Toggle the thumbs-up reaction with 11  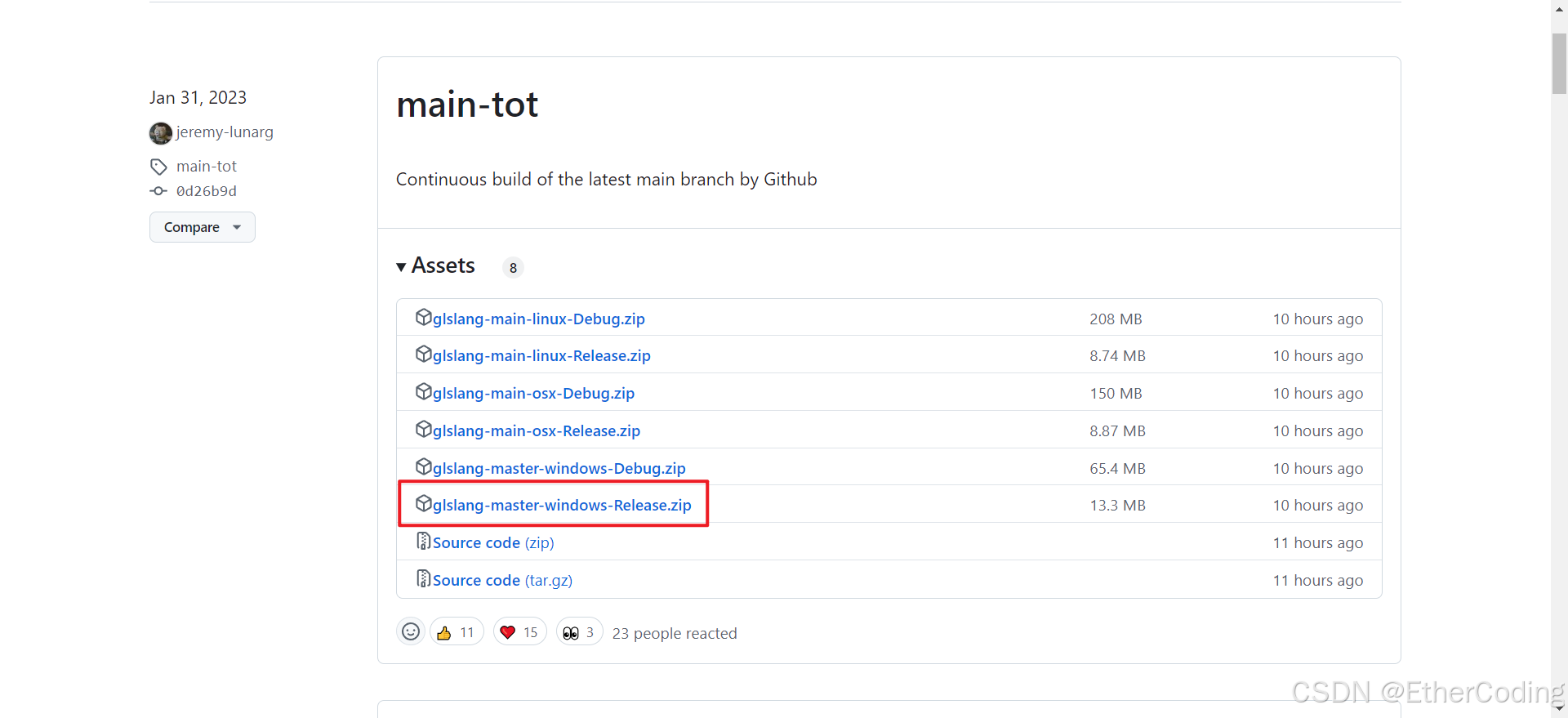coord(457,632)
